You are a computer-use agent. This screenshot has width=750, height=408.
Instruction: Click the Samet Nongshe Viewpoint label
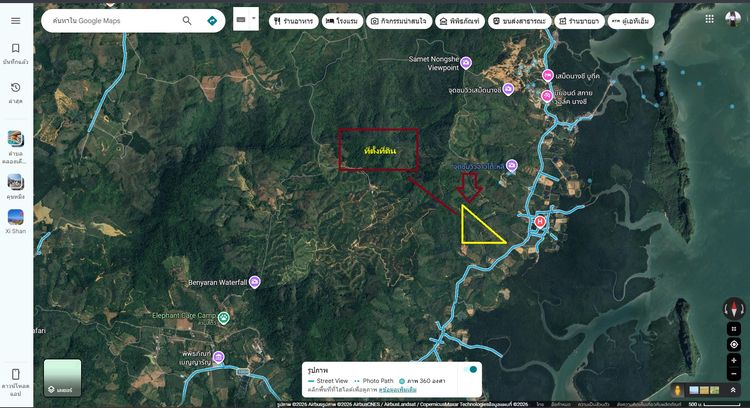[x=434, y=63]
